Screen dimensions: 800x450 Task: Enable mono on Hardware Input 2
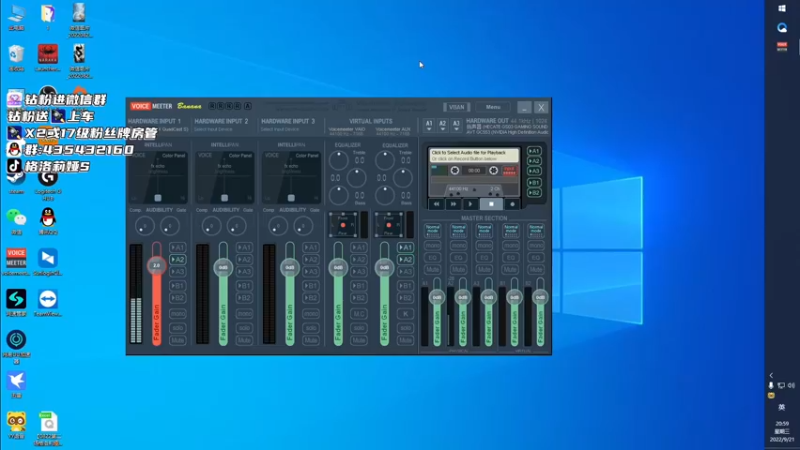(x=244, y=314)
